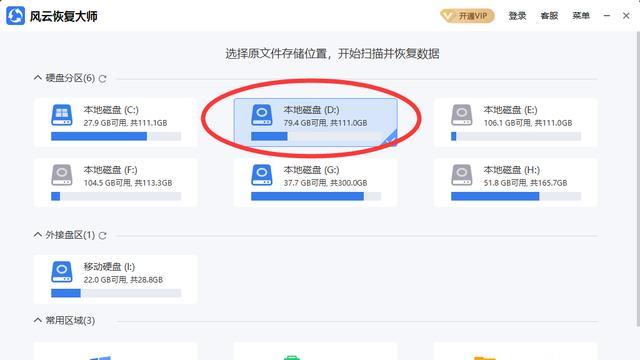
Task: Open the 客服 customer service link
Action: [x=549, y=16]
